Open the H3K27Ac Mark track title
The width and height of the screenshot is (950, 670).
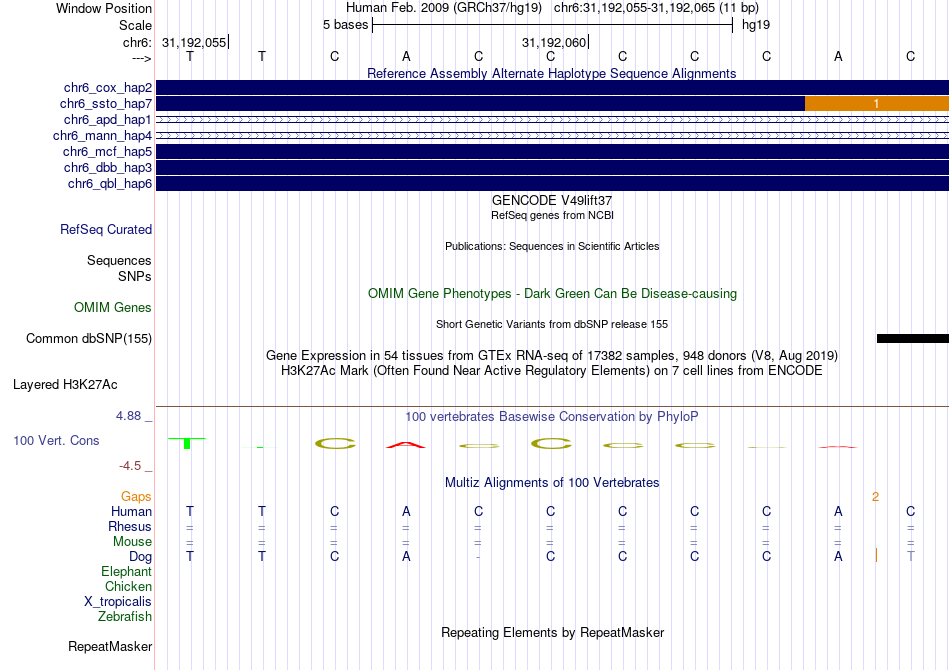552,371
